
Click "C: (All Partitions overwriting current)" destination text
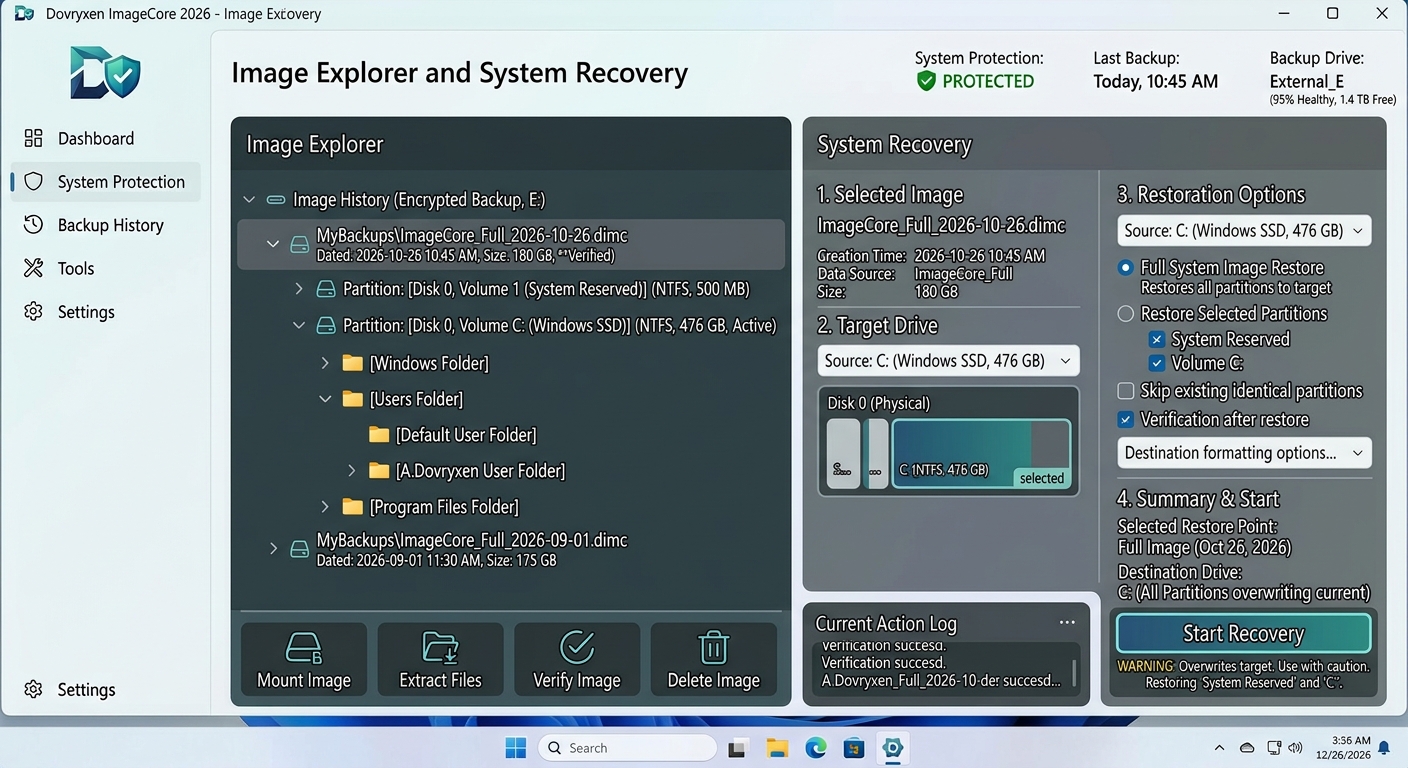click(x=1244, y=593)
